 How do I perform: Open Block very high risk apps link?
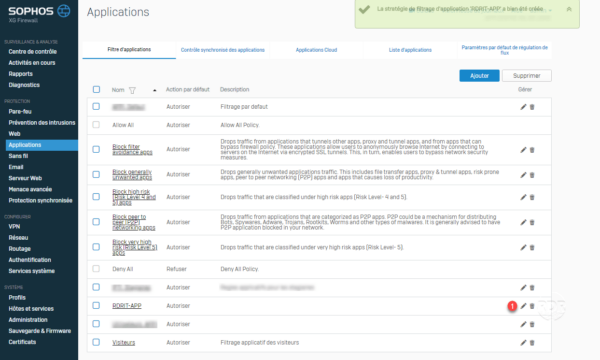click(x=135, y=248)
